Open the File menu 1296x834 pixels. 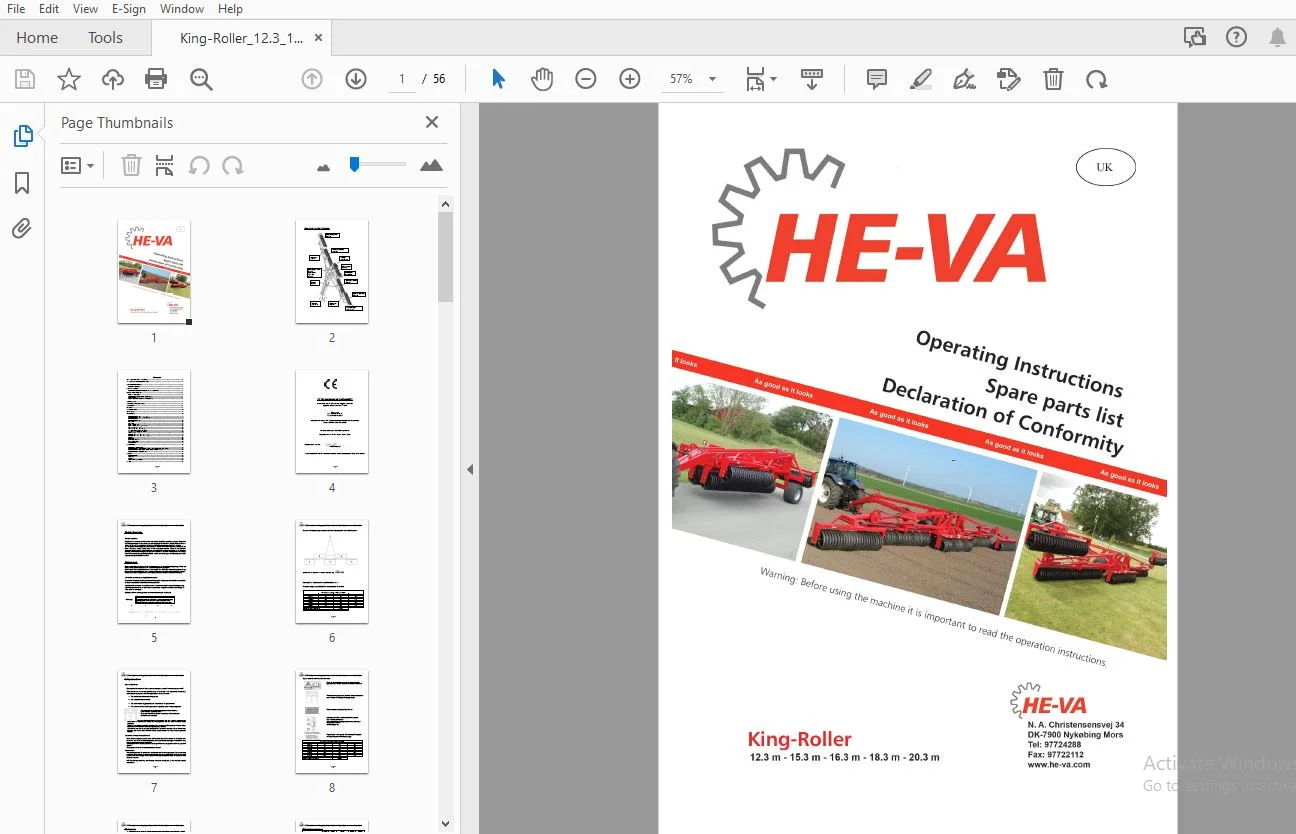coord(16,9)
